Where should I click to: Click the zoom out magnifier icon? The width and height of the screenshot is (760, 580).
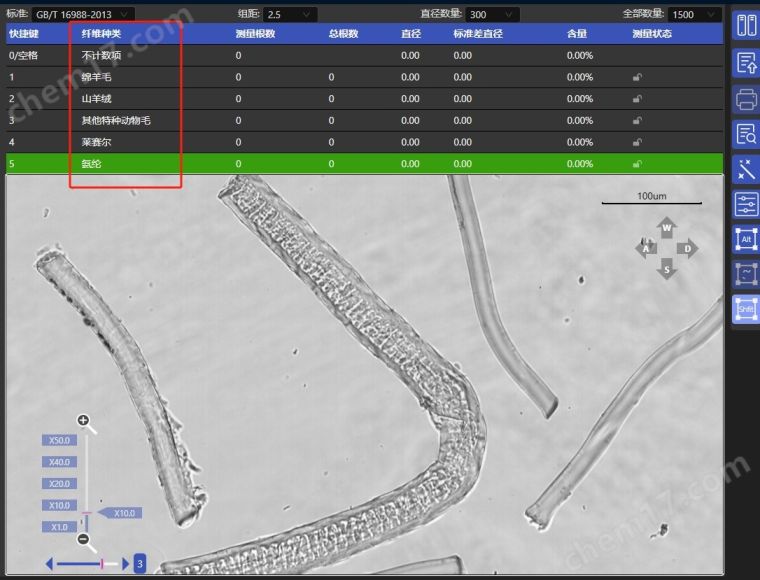click(84, 540)
